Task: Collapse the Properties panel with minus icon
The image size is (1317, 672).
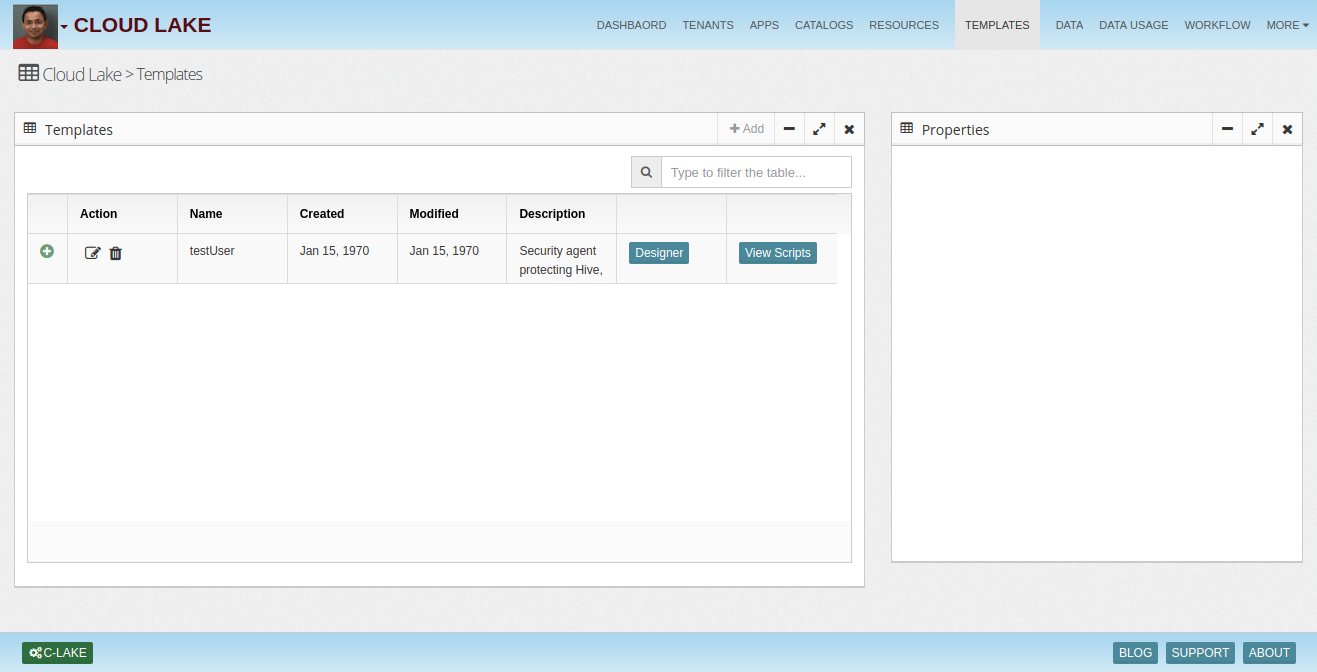Action: (1227, 129)
